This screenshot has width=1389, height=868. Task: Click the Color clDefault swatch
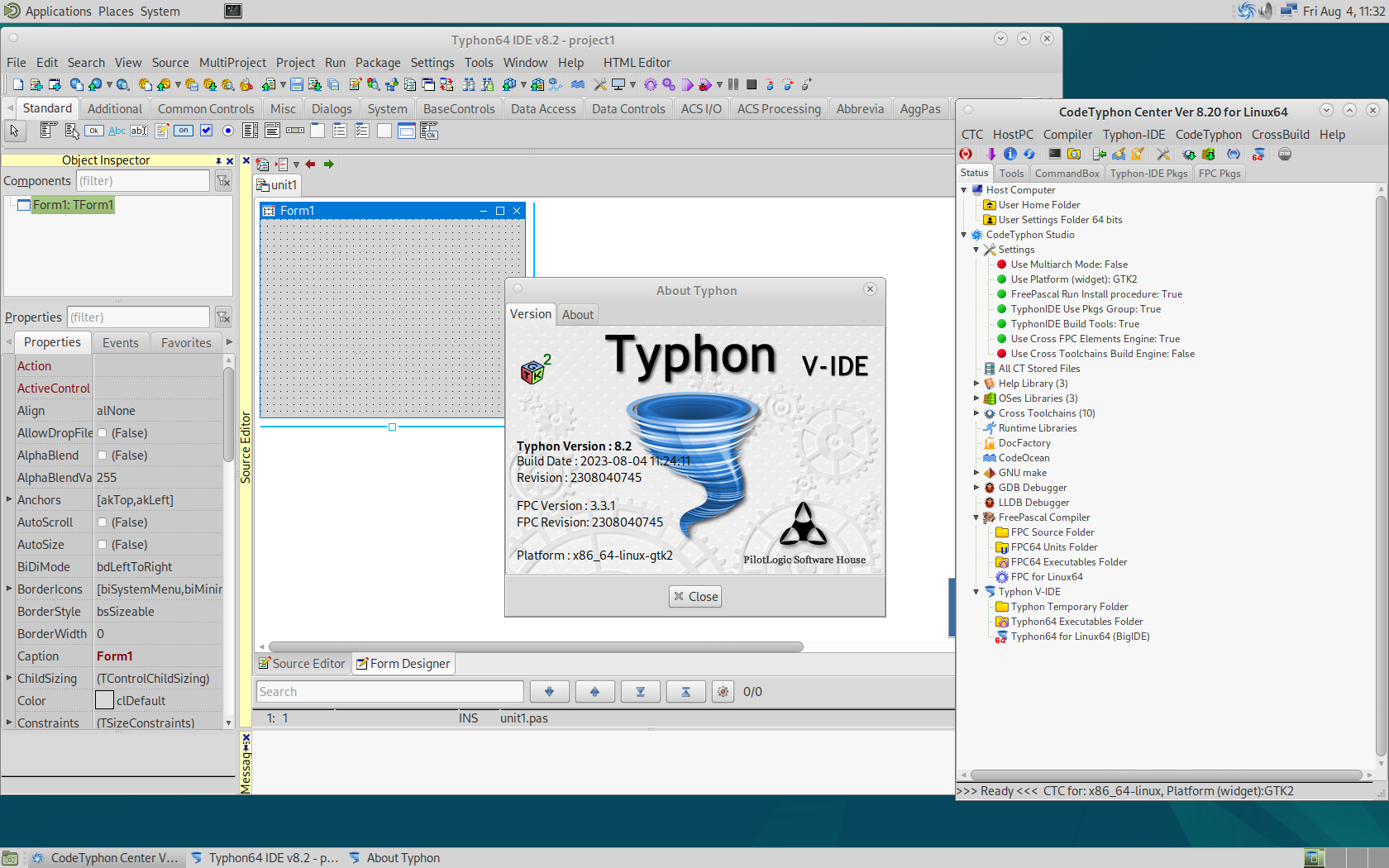(x=104, y=700)
